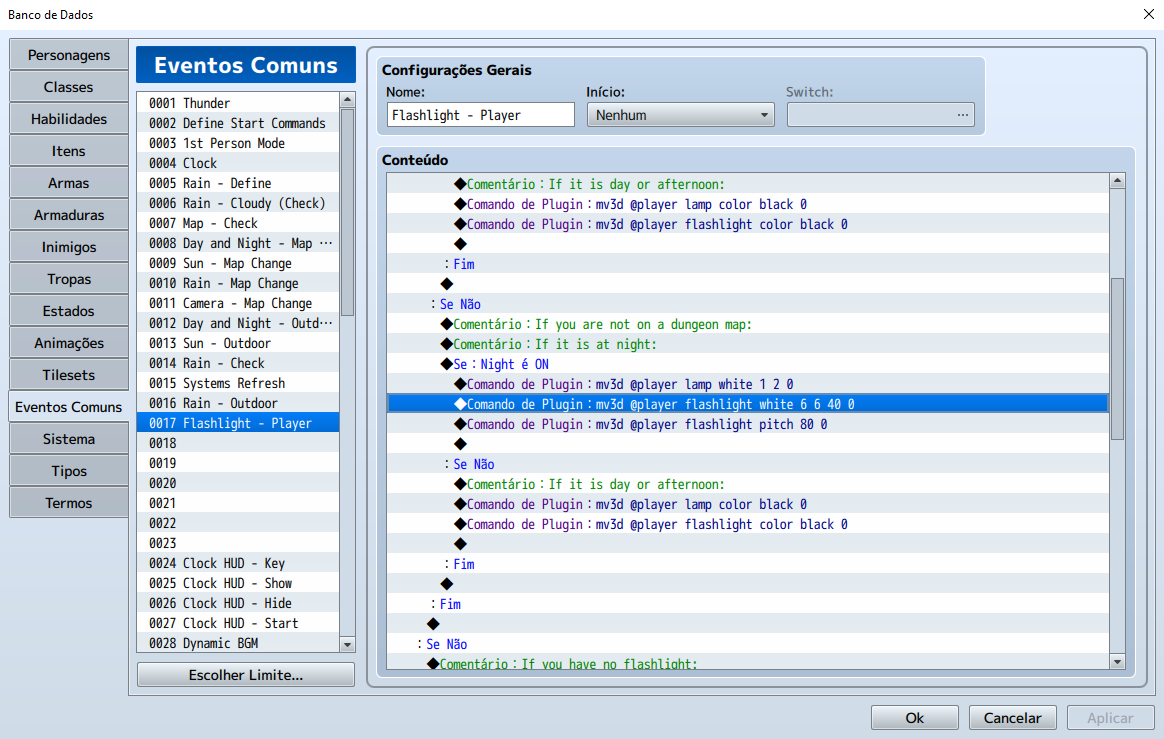Select 0008 Day and Night - Map event
This screenshot has height=739, width=1164.
[238, 243]
